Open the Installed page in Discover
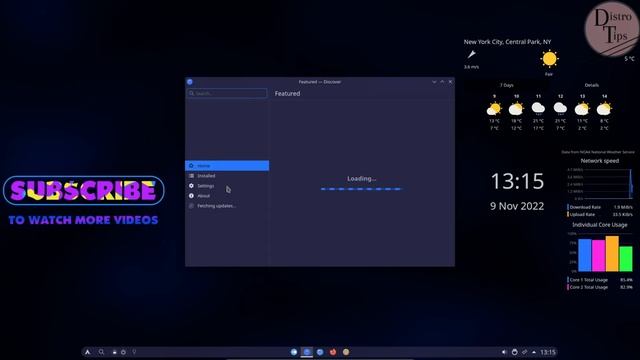 click(x=227, y=176)
